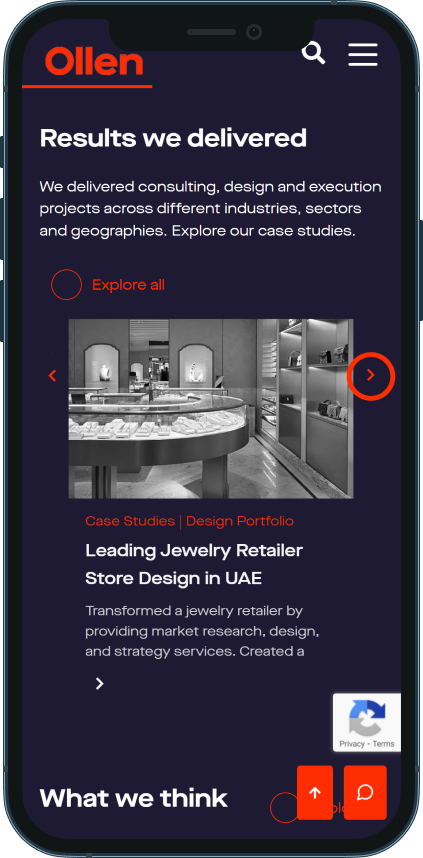Follow the Explore all link
This screenshot has width=423, height=858.
pyautogui.click(x=128, y=285)
